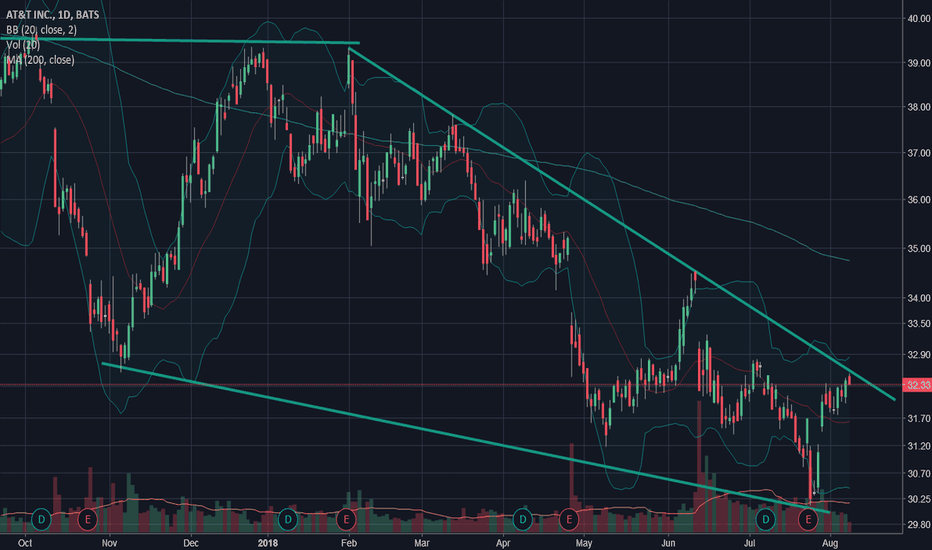Click the Feb label on time axis
The width and height of the screenshot is (932, 550).
tap(349, 542)
